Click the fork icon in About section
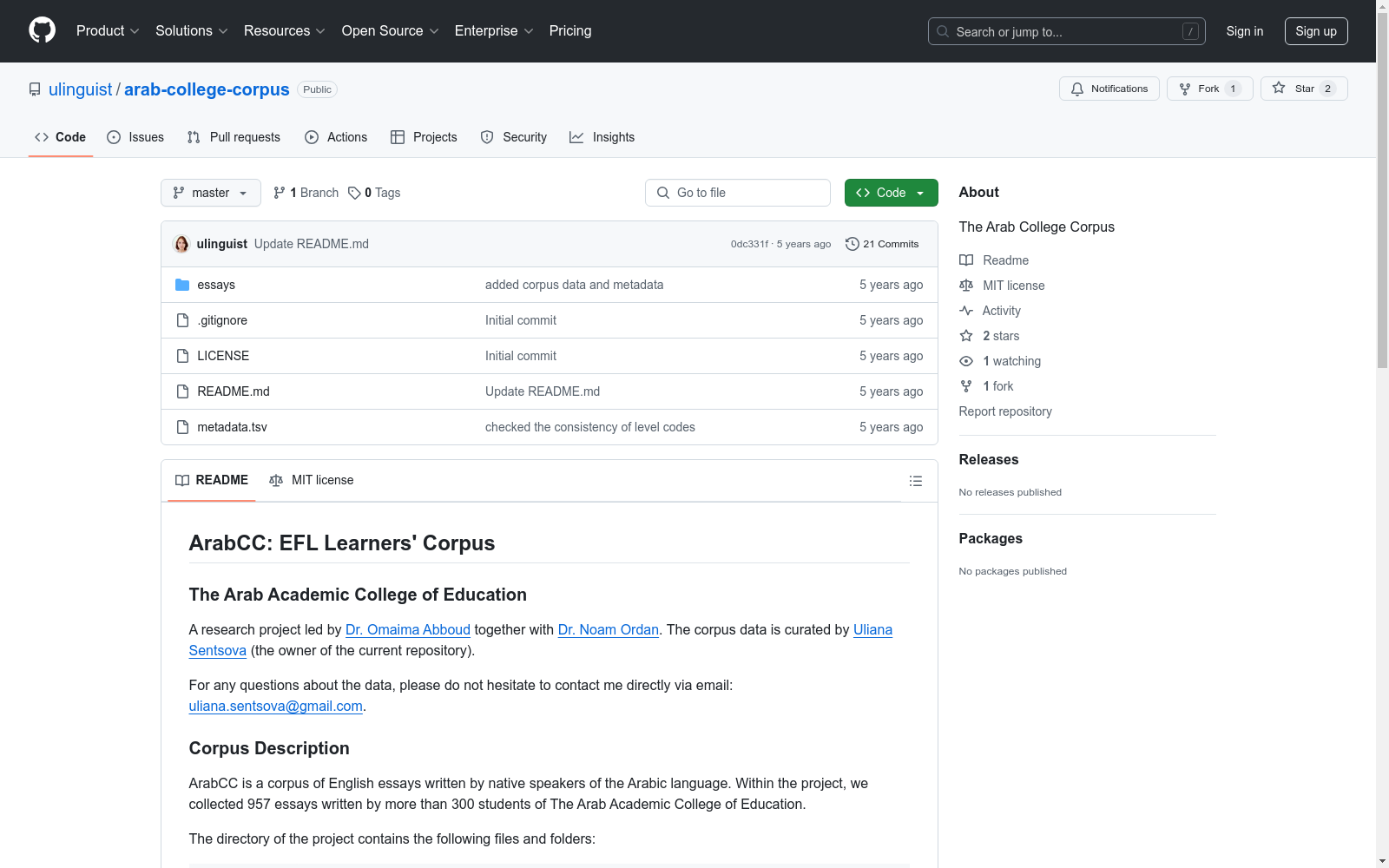Screen dimensions: 1389x868 point(966,386)
